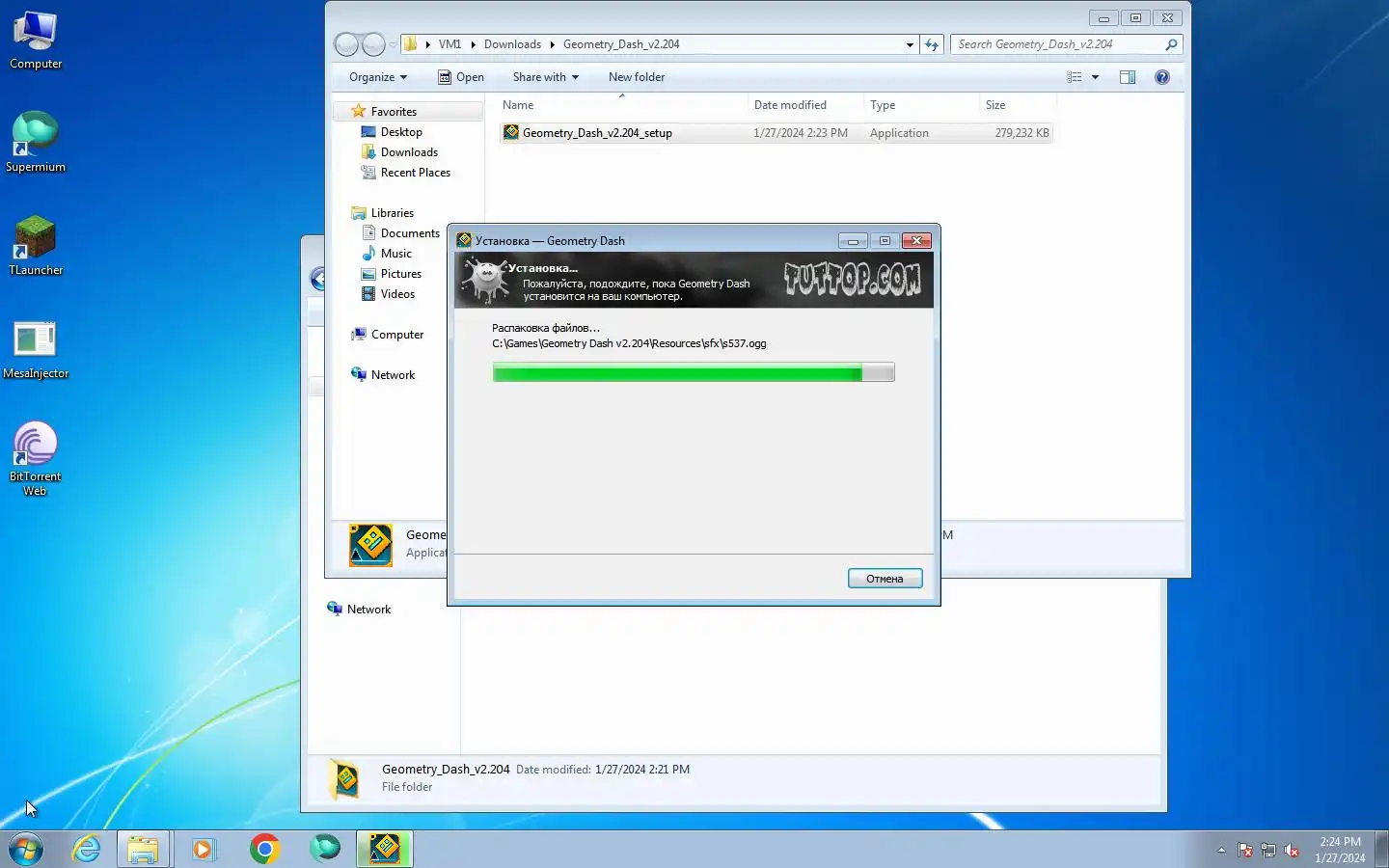The image size is (1389, 868).
Task: Show hidden tray icons arrow
Action: (1221, 850)
